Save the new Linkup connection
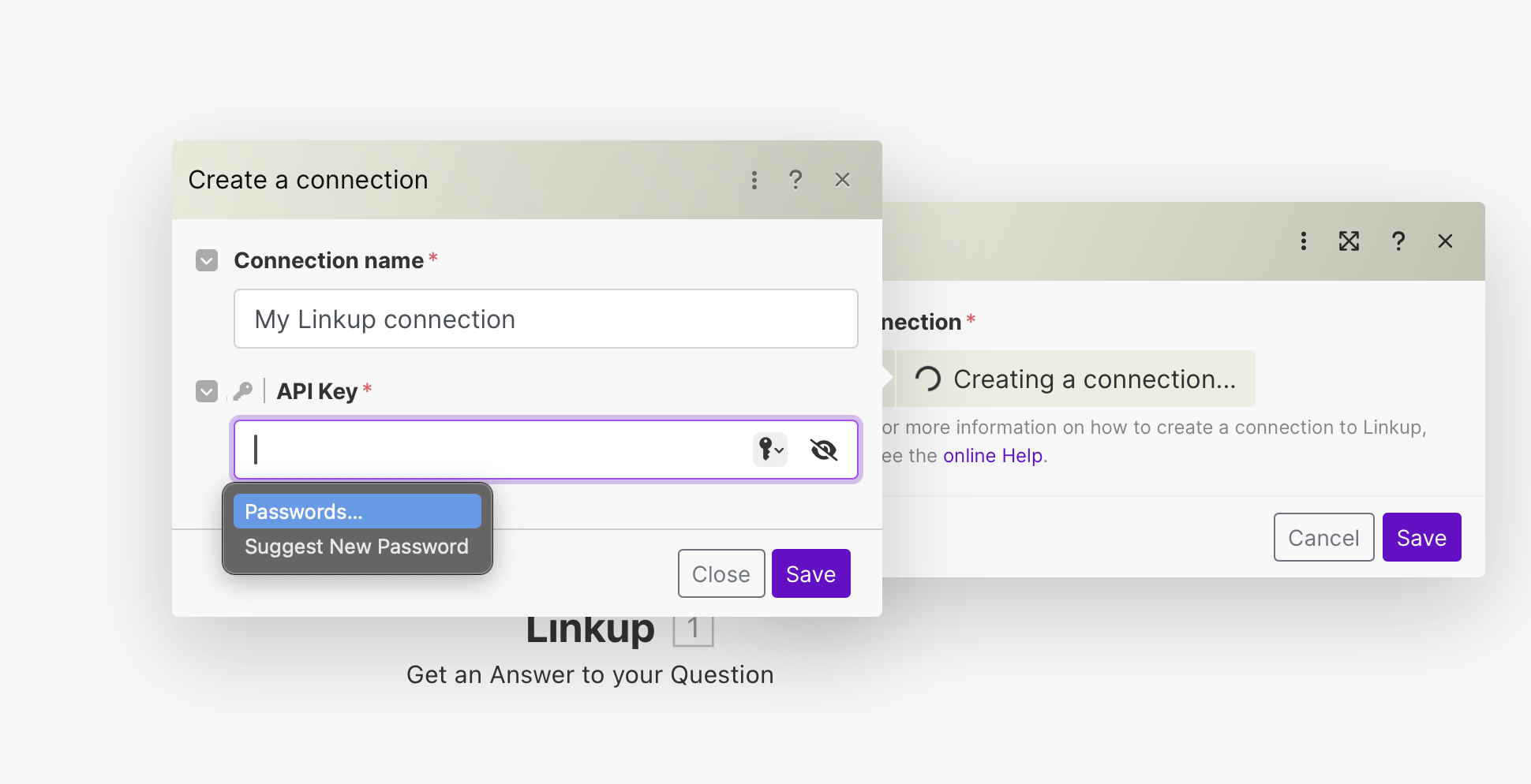 point(810,573)
